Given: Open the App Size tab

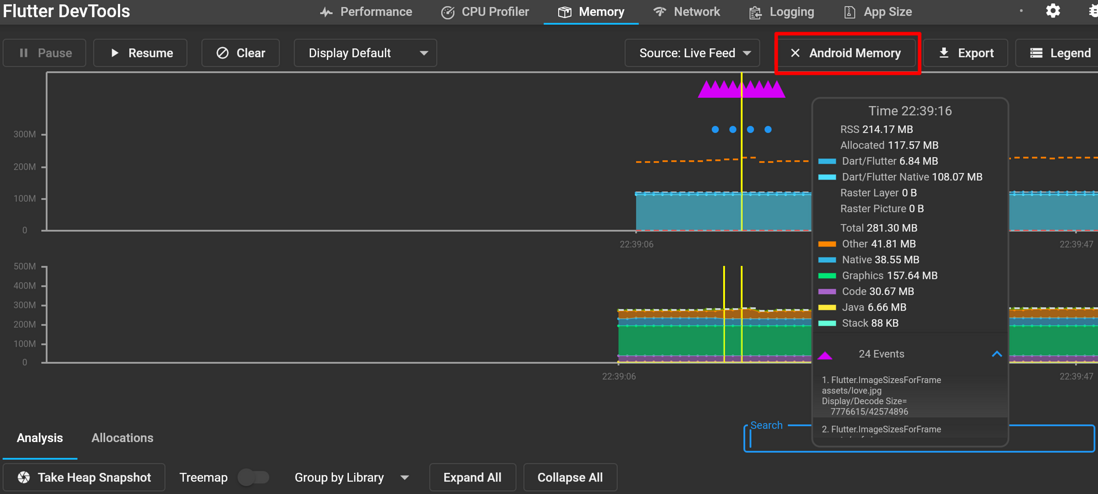Looking at the screenshot, I should 877,12.
